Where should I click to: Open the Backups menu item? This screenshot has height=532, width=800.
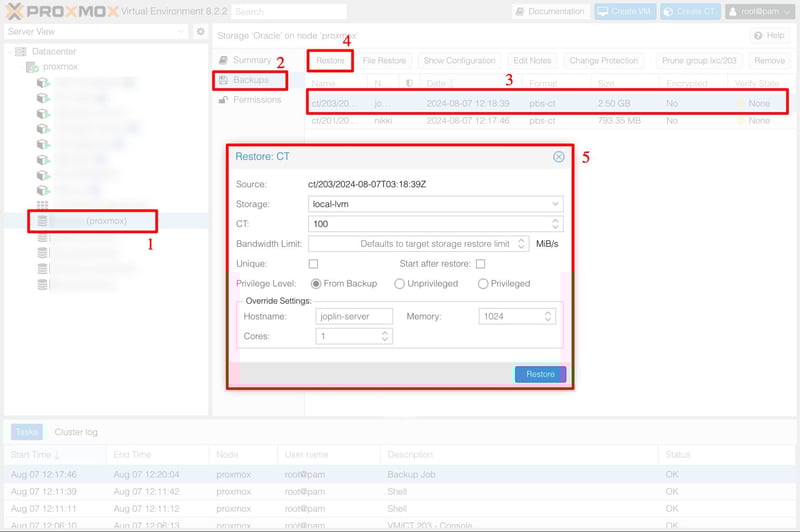[x=250, y=80]
